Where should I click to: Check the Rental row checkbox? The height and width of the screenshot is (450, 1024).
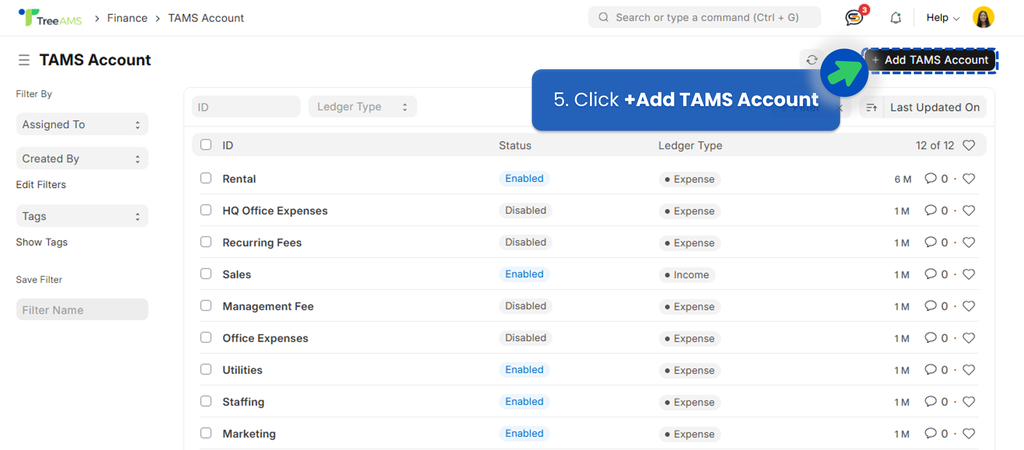206,178
